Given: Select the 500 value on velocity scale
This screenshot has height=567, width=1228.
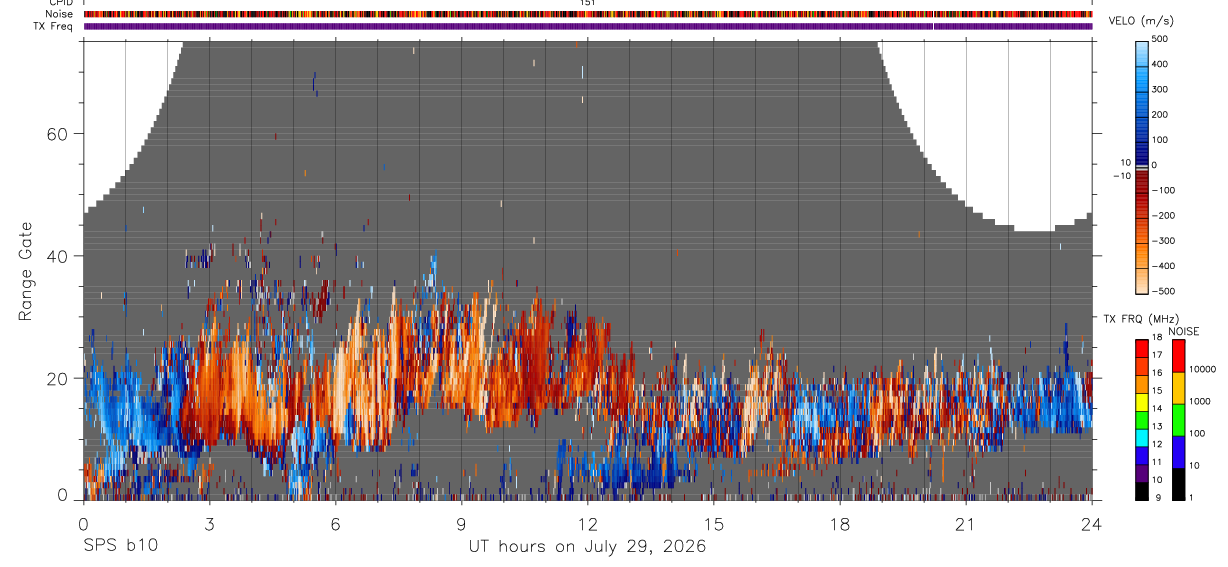Looking at the screenshot, I should (x=1160, y=39).
